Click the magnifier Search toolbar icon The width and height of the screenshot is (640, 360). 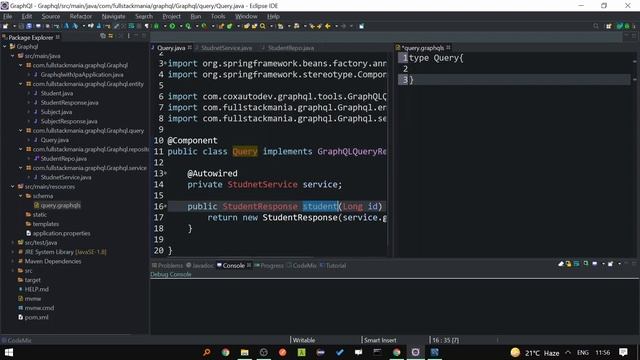[262, 26]
